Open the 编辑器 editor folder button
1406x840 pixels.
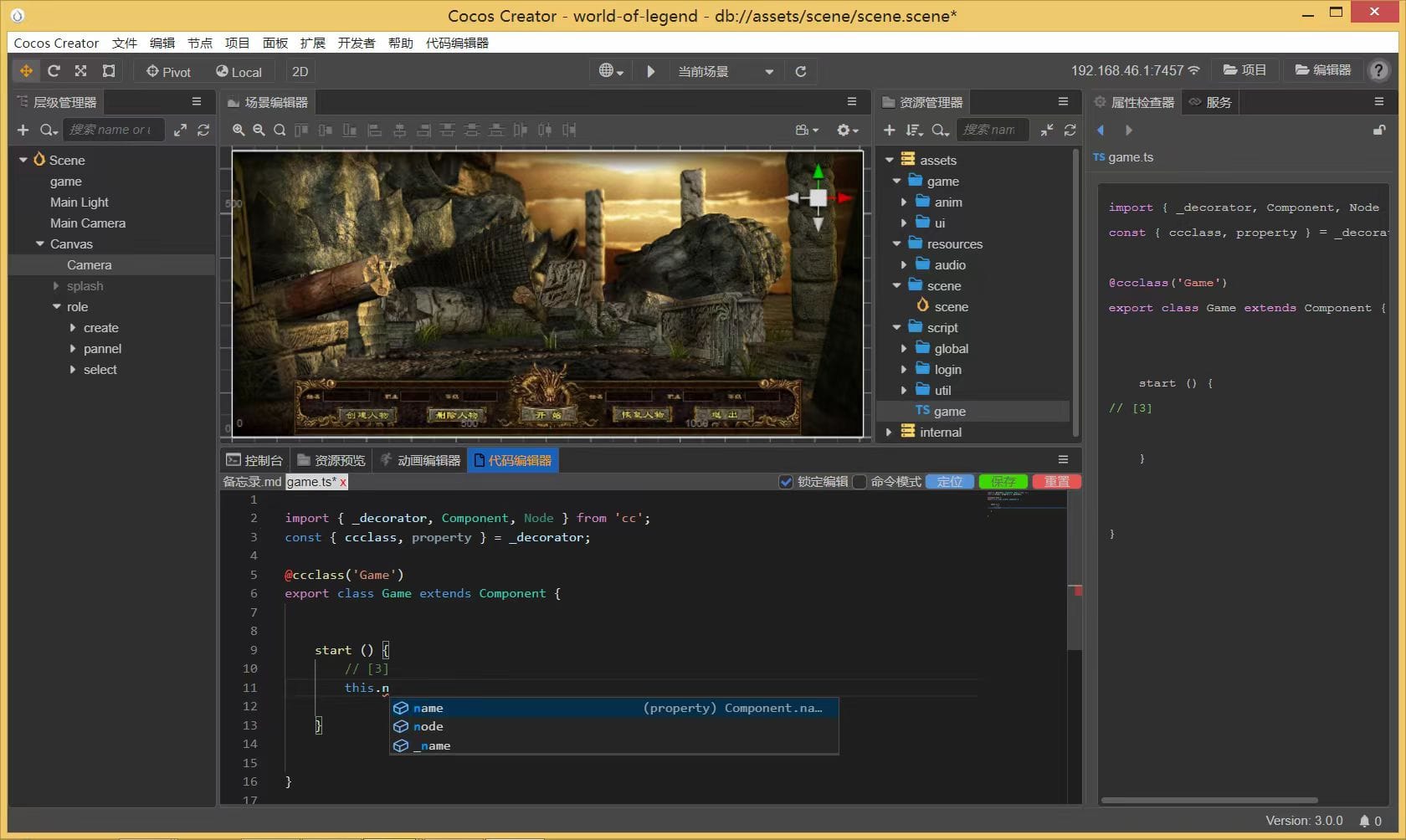point(1323,70)
